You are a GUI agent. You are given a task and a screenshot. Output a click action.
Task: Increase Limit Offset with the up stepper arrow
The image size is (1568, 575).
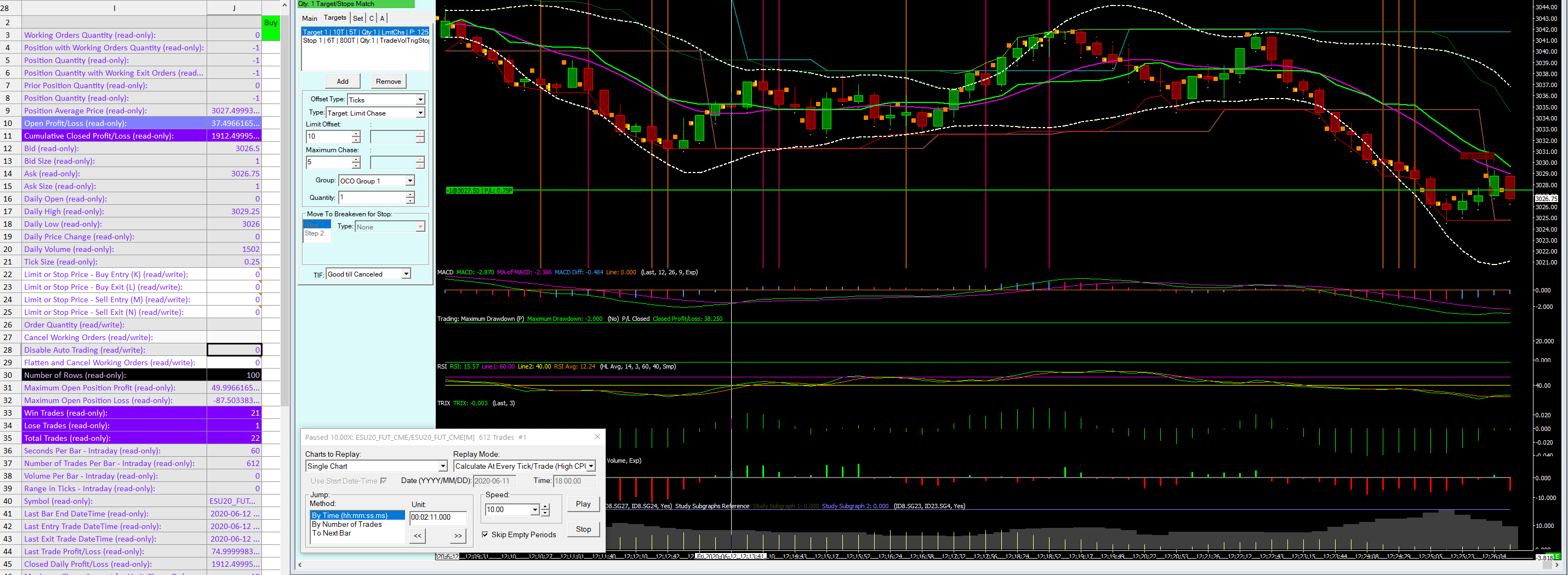pyautogui.click(x=356, y=133)
